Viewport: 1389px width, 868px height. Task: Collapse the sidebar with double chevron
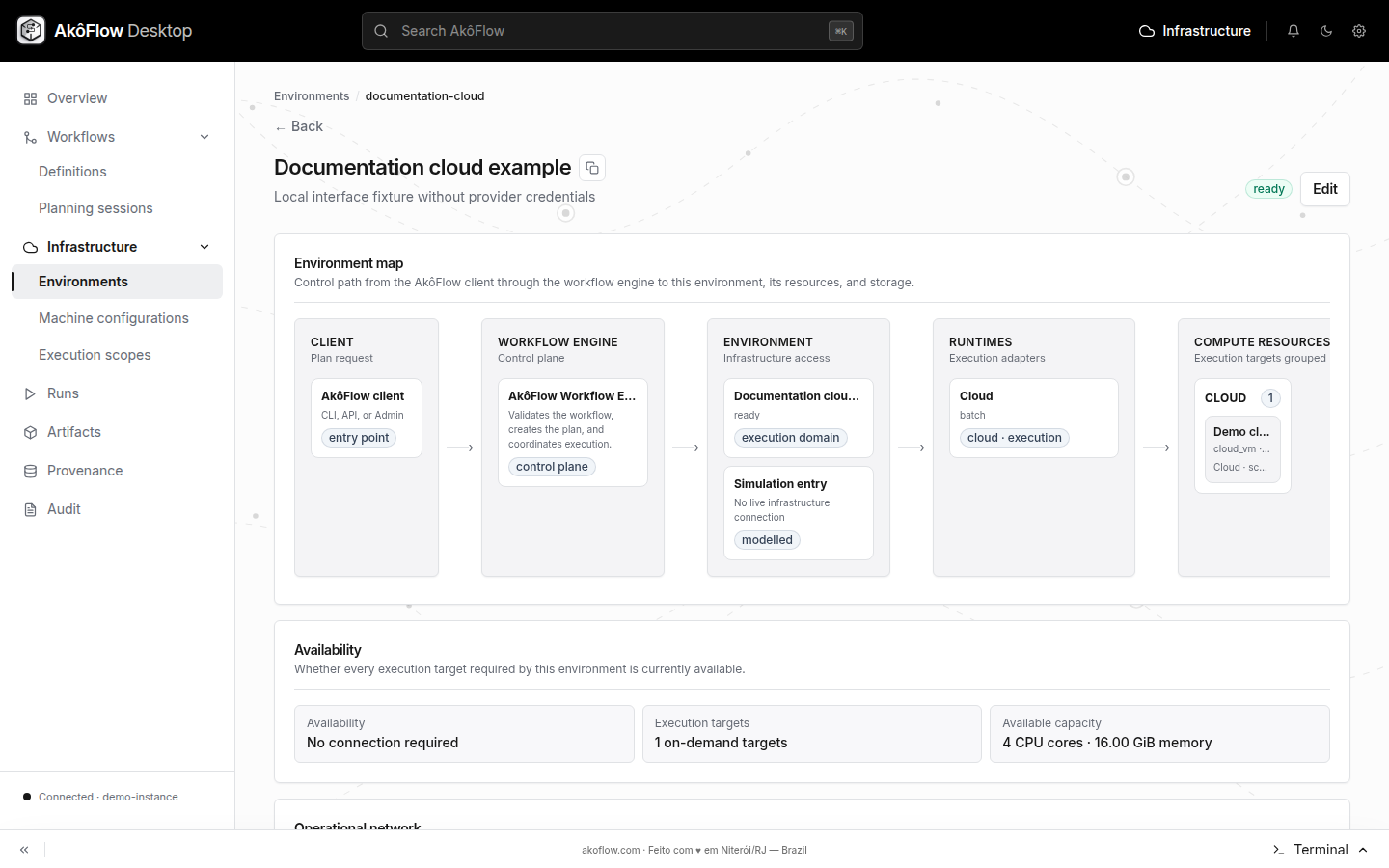coord(24,850)
